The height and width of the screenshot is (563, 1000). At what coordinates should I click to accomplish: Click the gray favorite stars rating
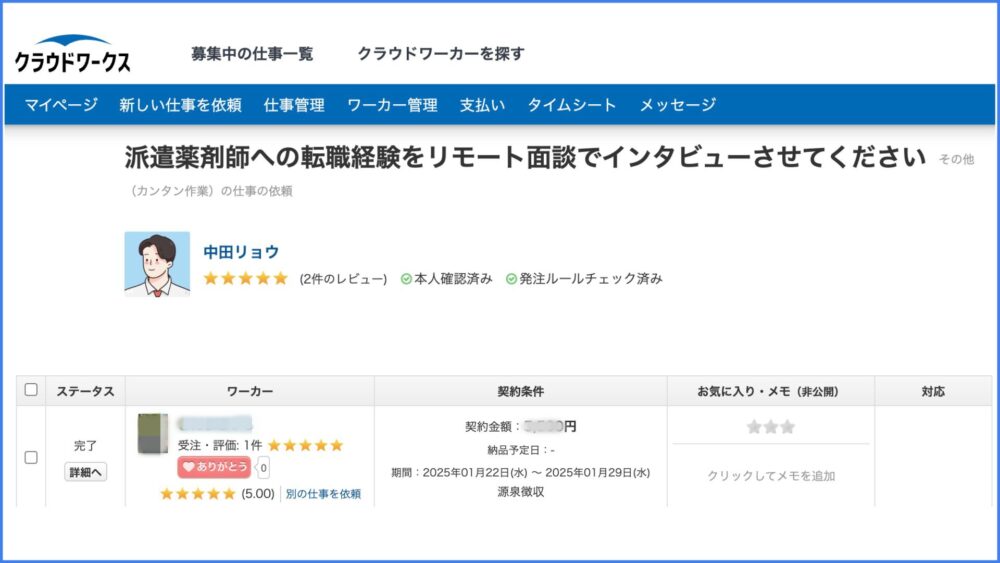point(770,427)
